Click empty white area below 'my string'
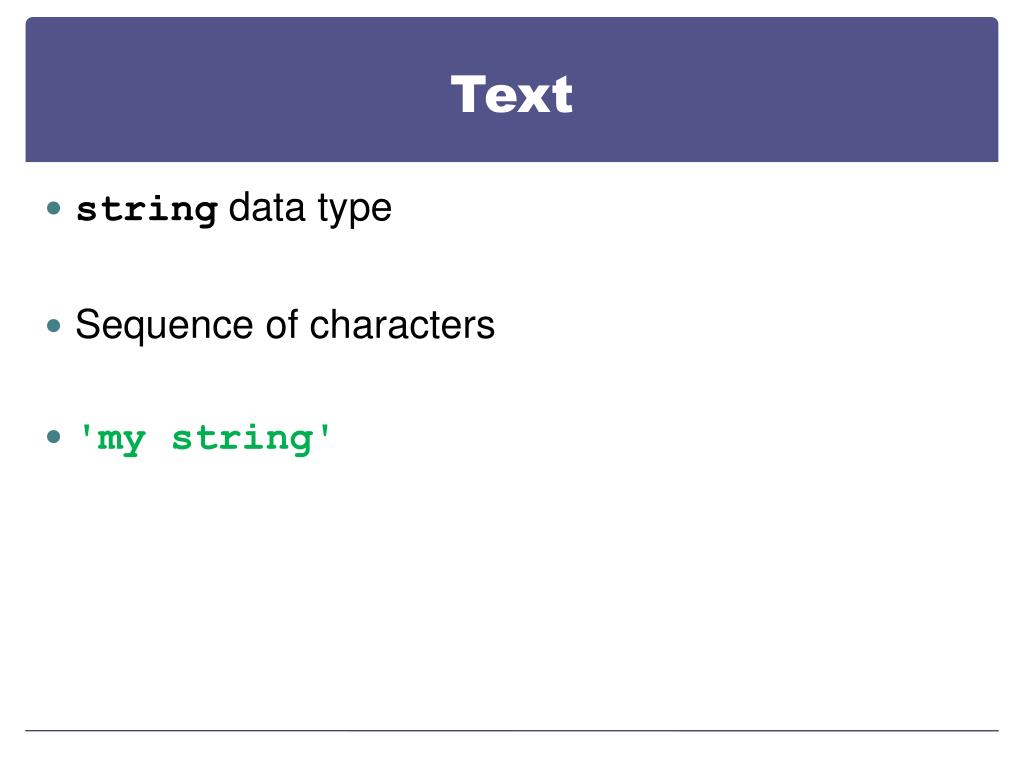The image size is (1024, 768). (x=511, y=588)
